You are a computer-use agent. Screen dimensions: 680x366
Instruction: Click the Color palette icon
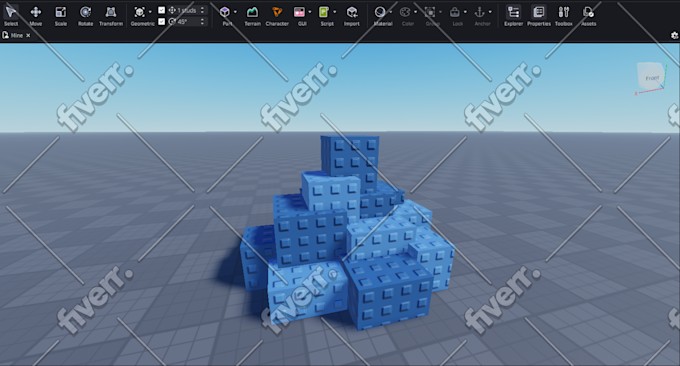(x=405, y=12)
